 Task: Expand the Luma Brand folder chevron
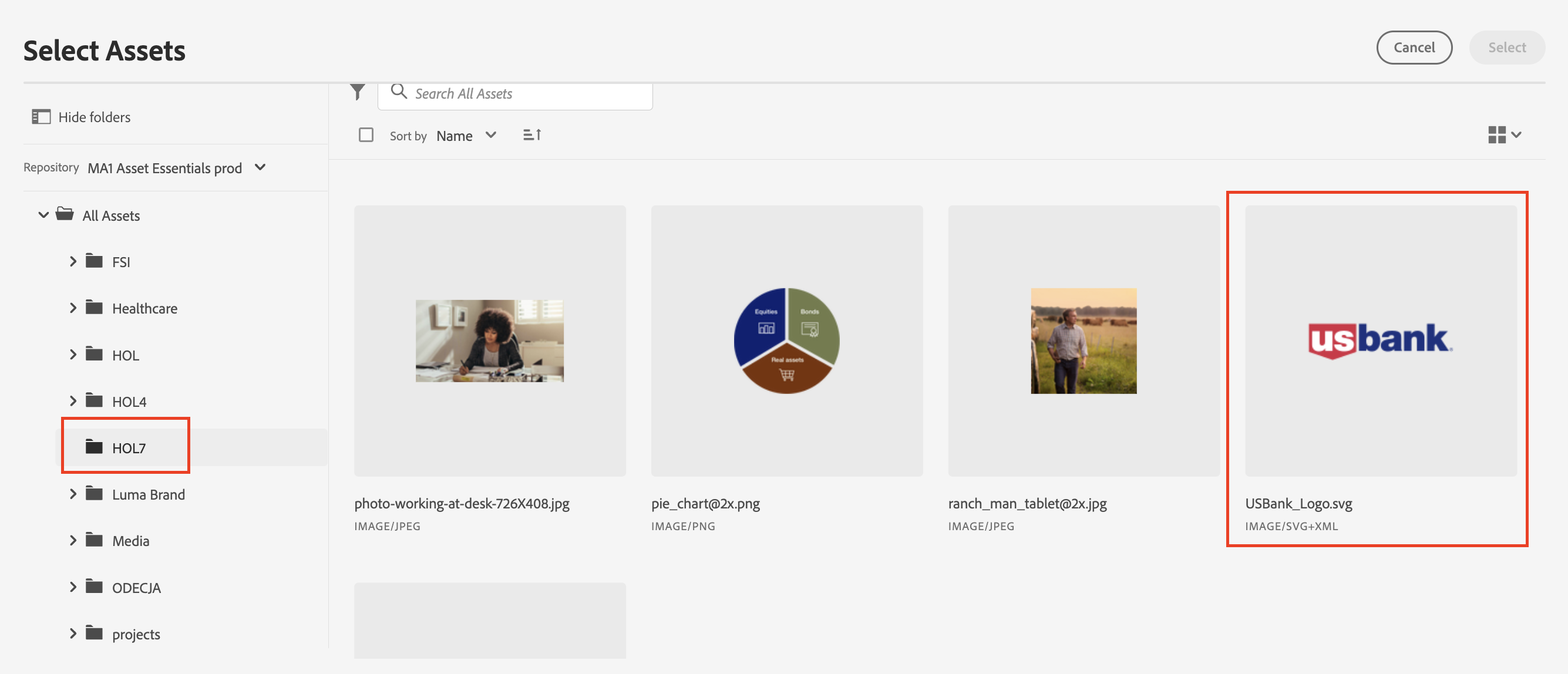73,494
